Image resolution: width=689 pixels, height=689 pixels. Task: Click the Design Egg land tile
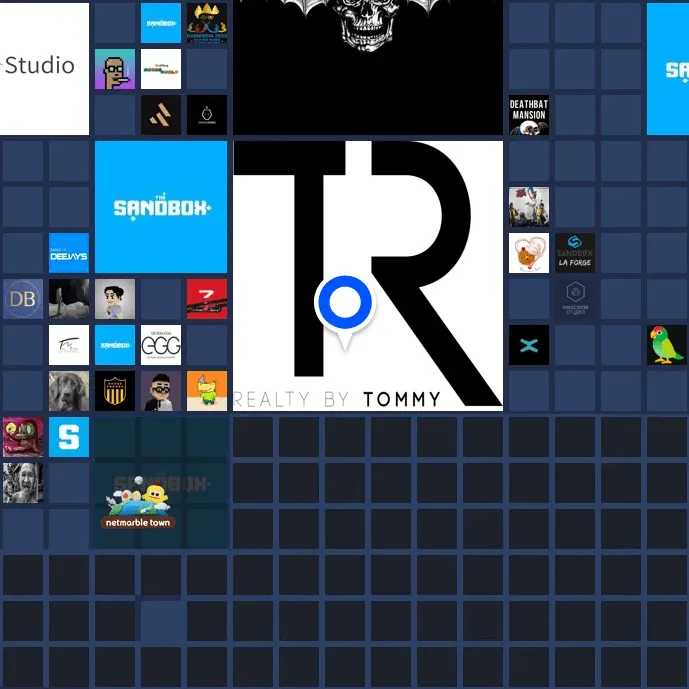coord(161,345)
